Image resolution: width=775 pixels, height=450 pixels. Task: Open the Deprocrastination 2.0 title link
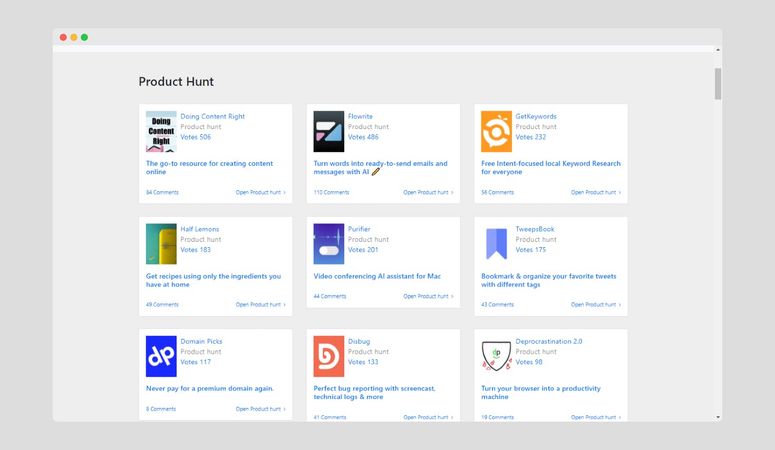tap(549, 341)
